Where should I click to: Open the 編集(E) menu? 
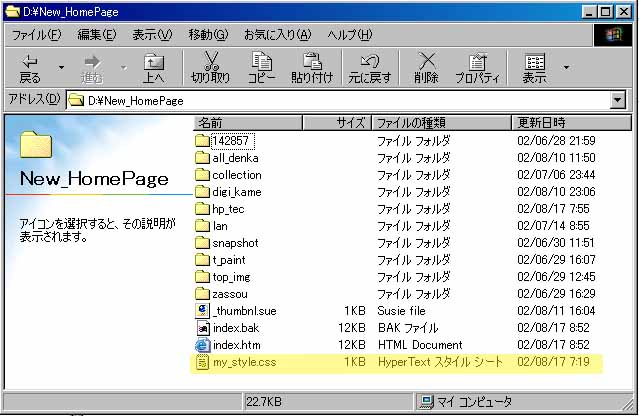point(97,35)
